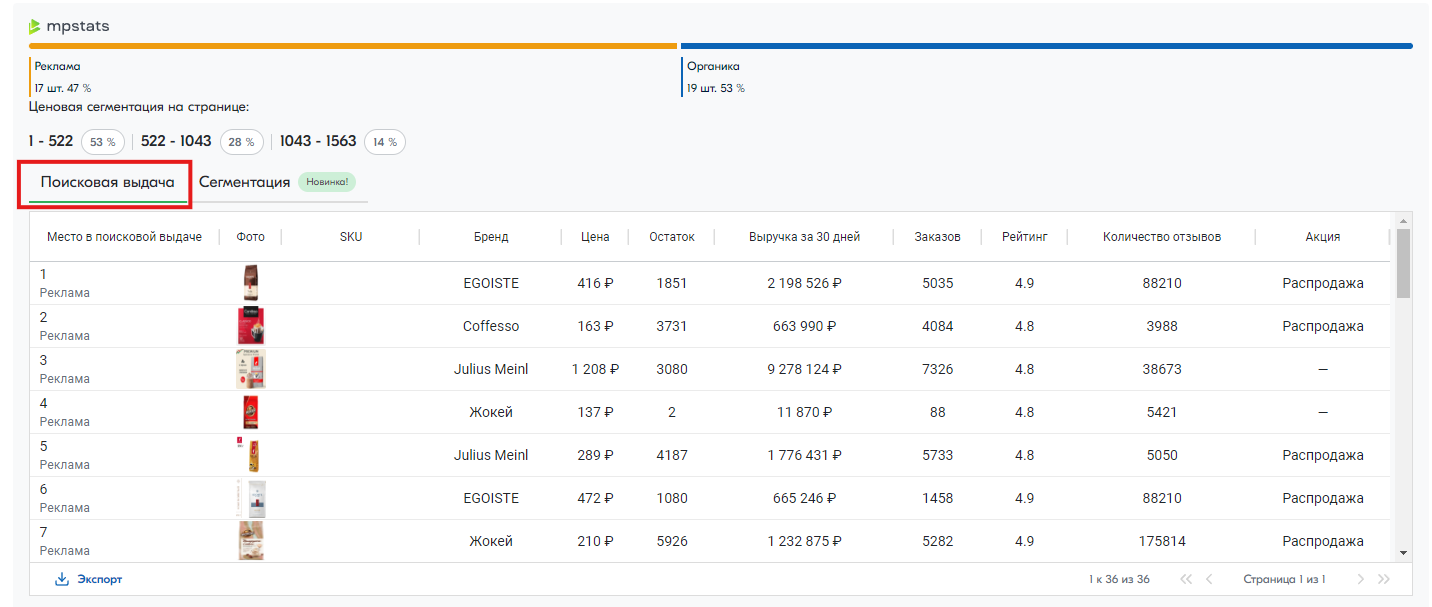Sort by Остаток column header
Screen dimensions: 1432x607
(x=672, y=237)
